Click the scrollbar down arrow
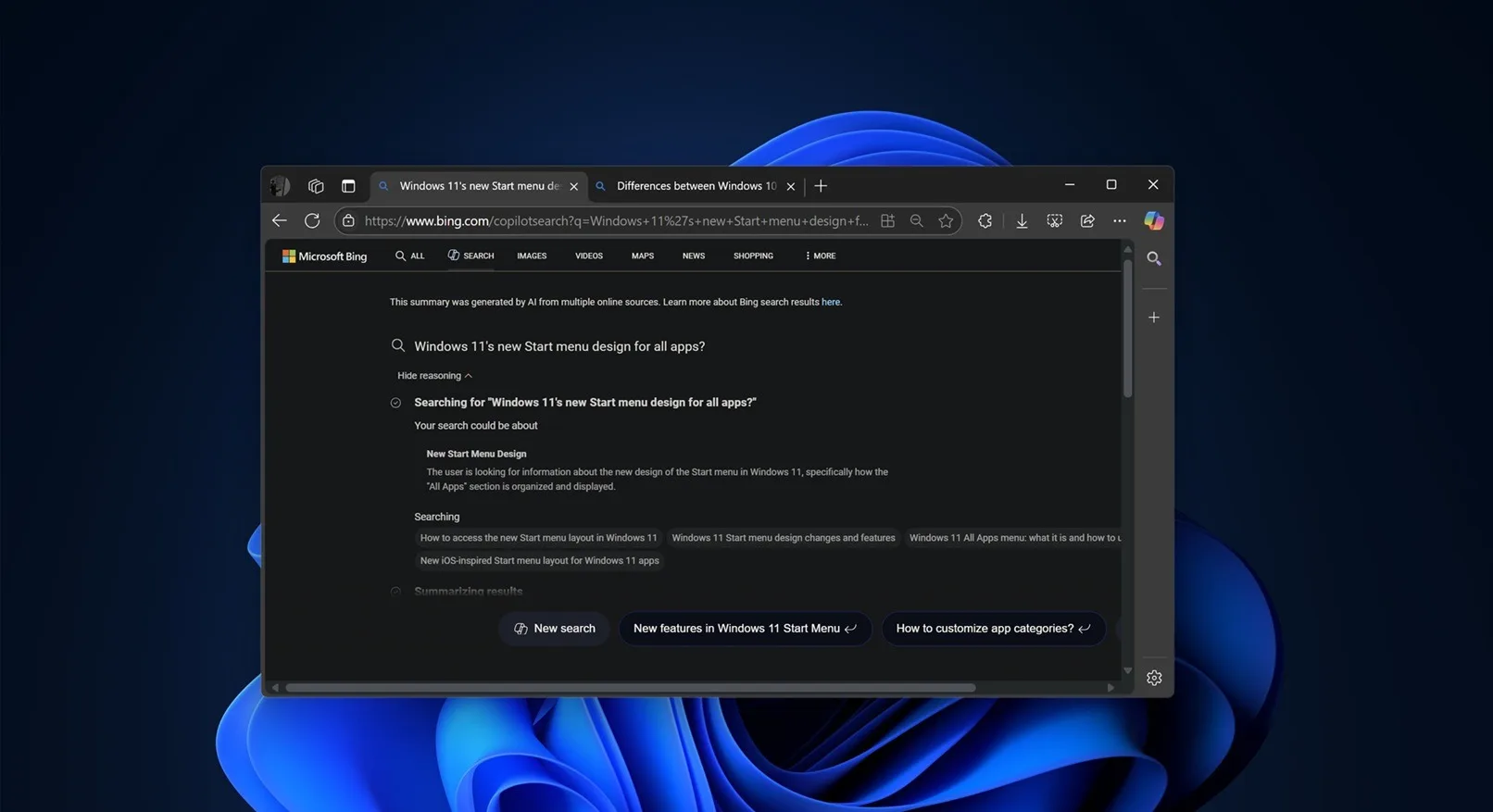This screenshot has width=1493, height=812. pyautogui.click(x=1127, y=670)
